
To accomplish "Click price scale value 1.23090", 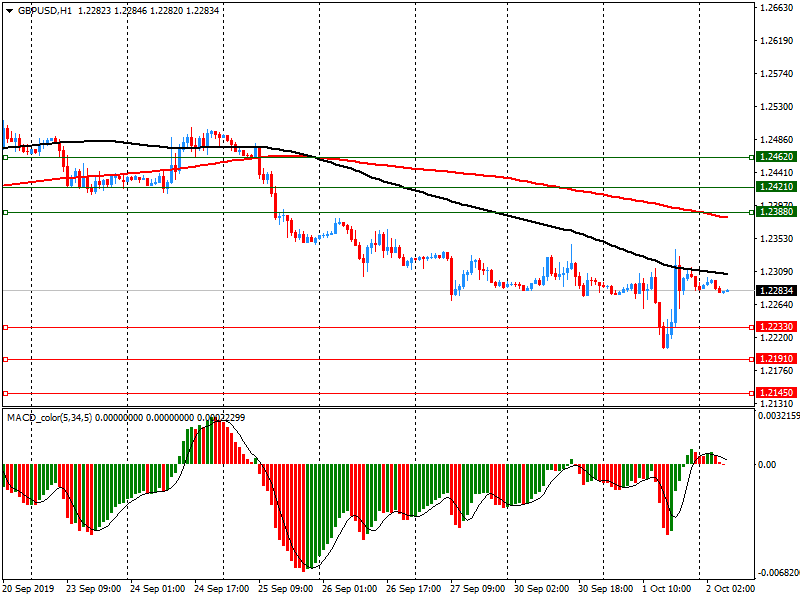I will [x=777, y=272].
